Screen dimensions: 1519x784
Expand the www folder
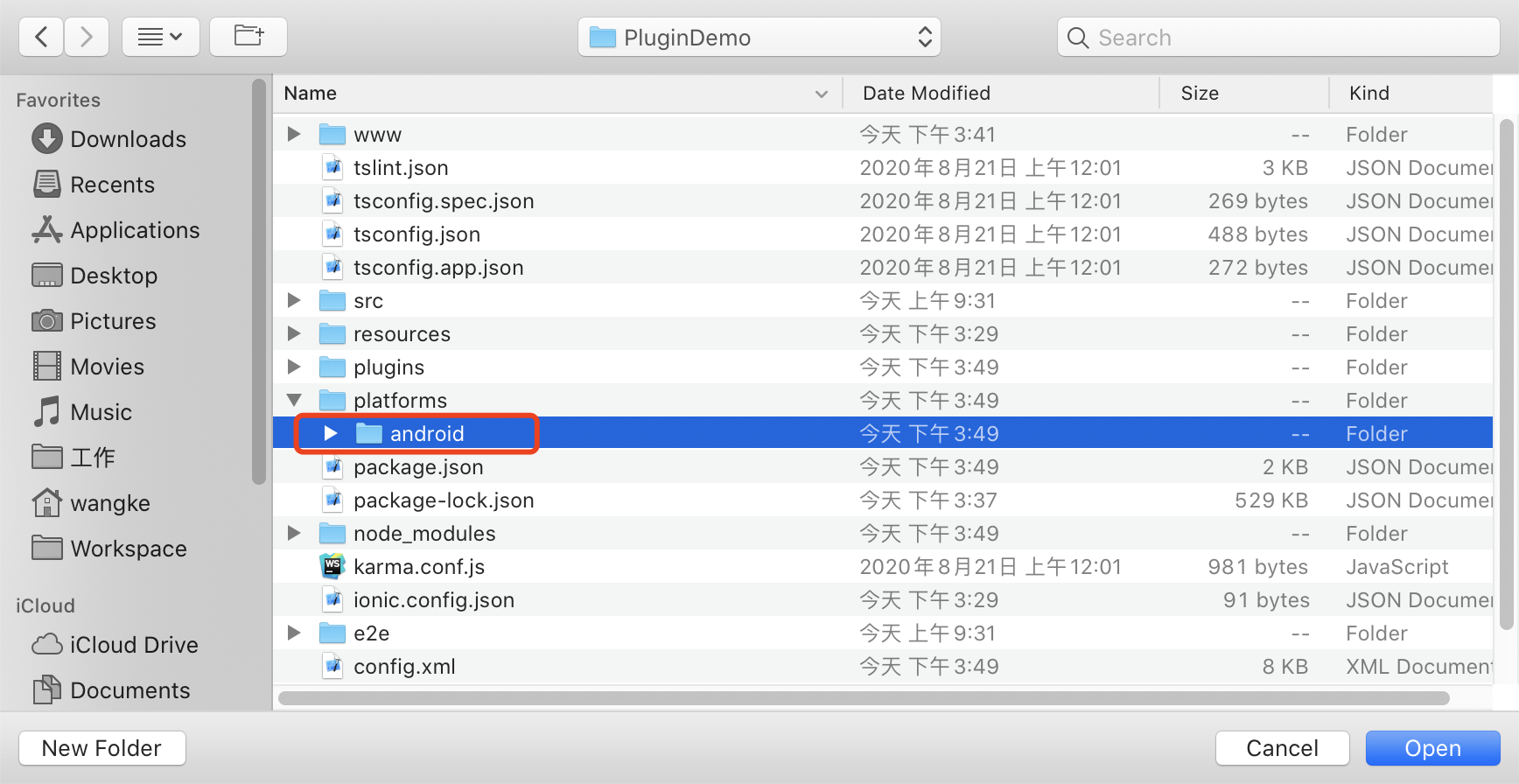pos(294,134)
